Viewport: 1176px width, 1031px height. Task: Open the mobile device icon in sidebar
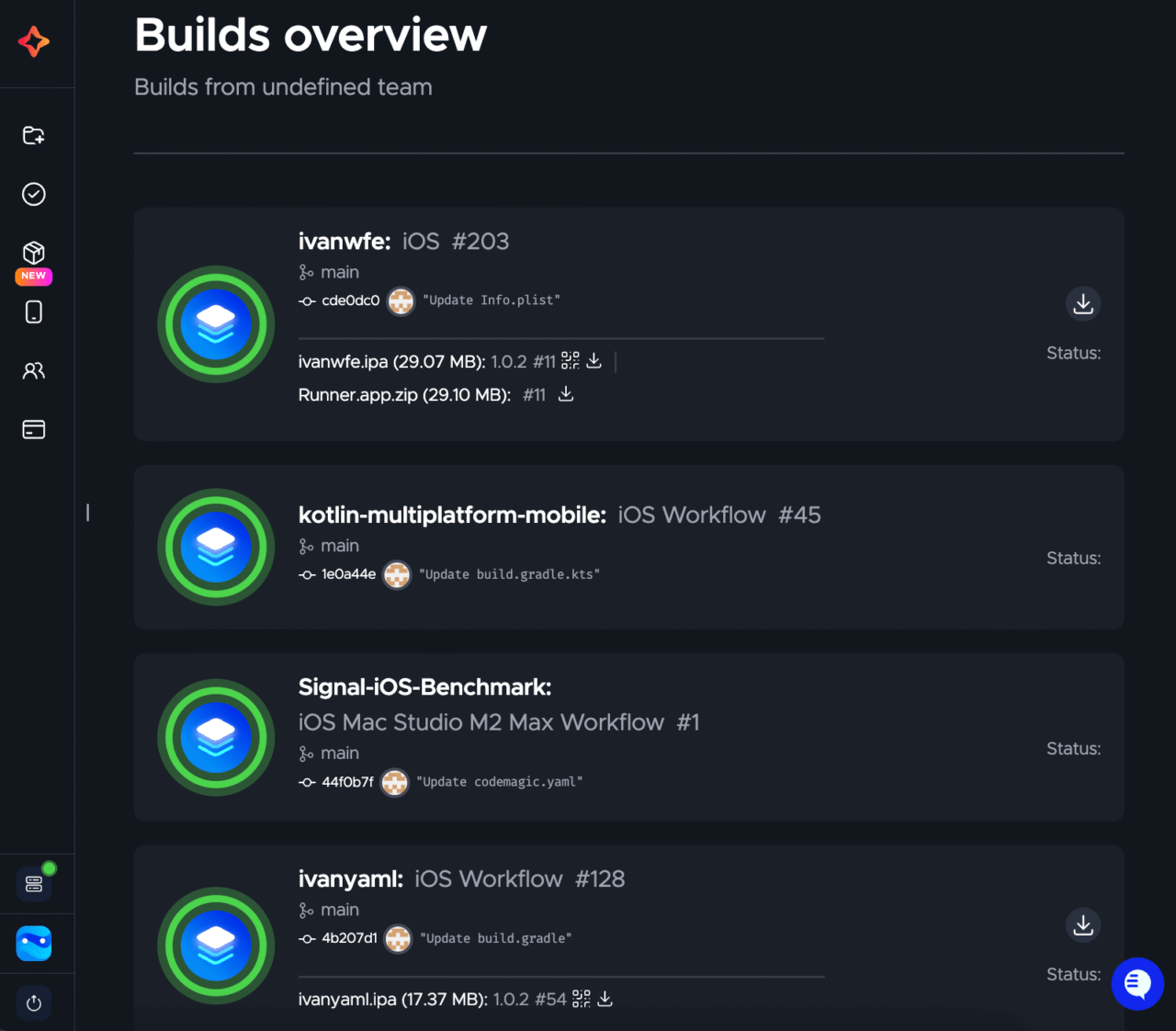[x=34, y=312]
